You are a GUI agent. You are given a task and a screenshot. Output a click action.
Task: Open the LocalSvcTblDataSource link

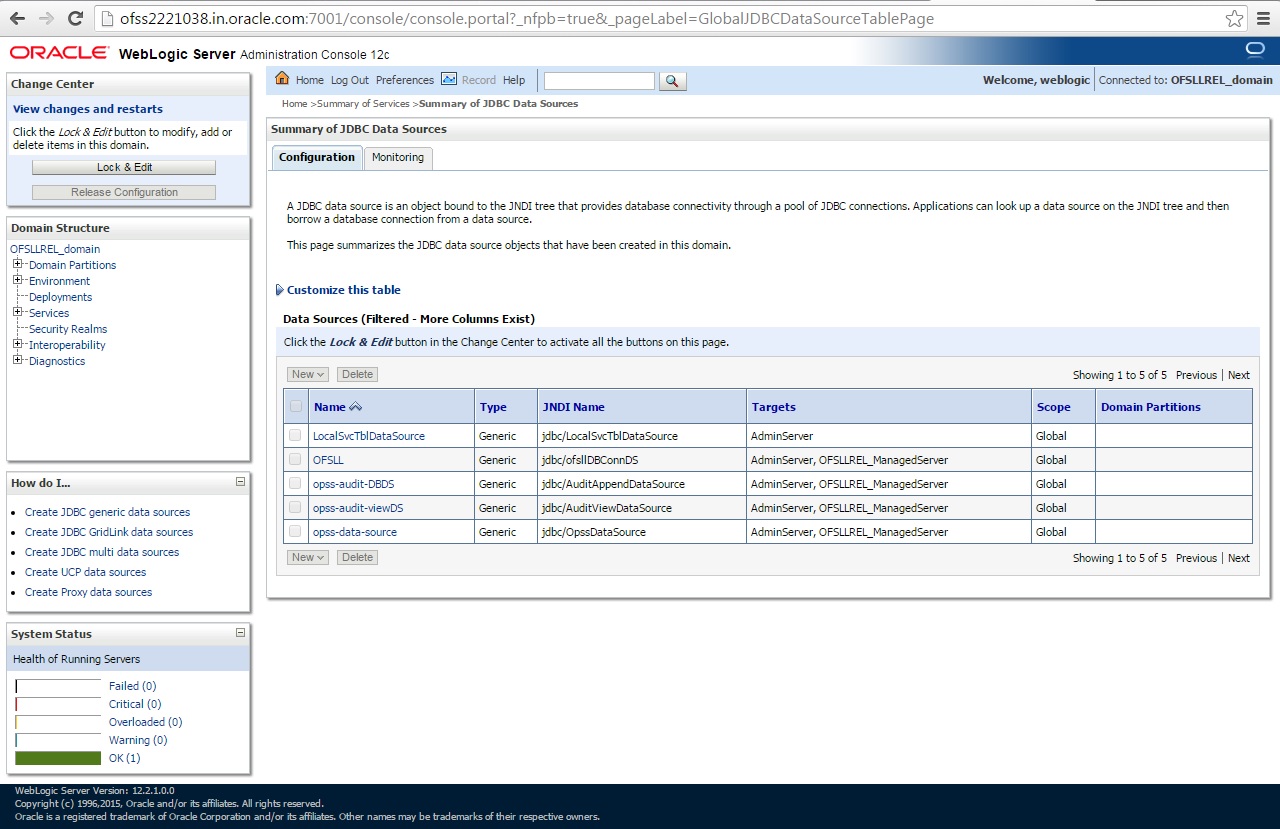pyautogui.click(x=369, y=436)
